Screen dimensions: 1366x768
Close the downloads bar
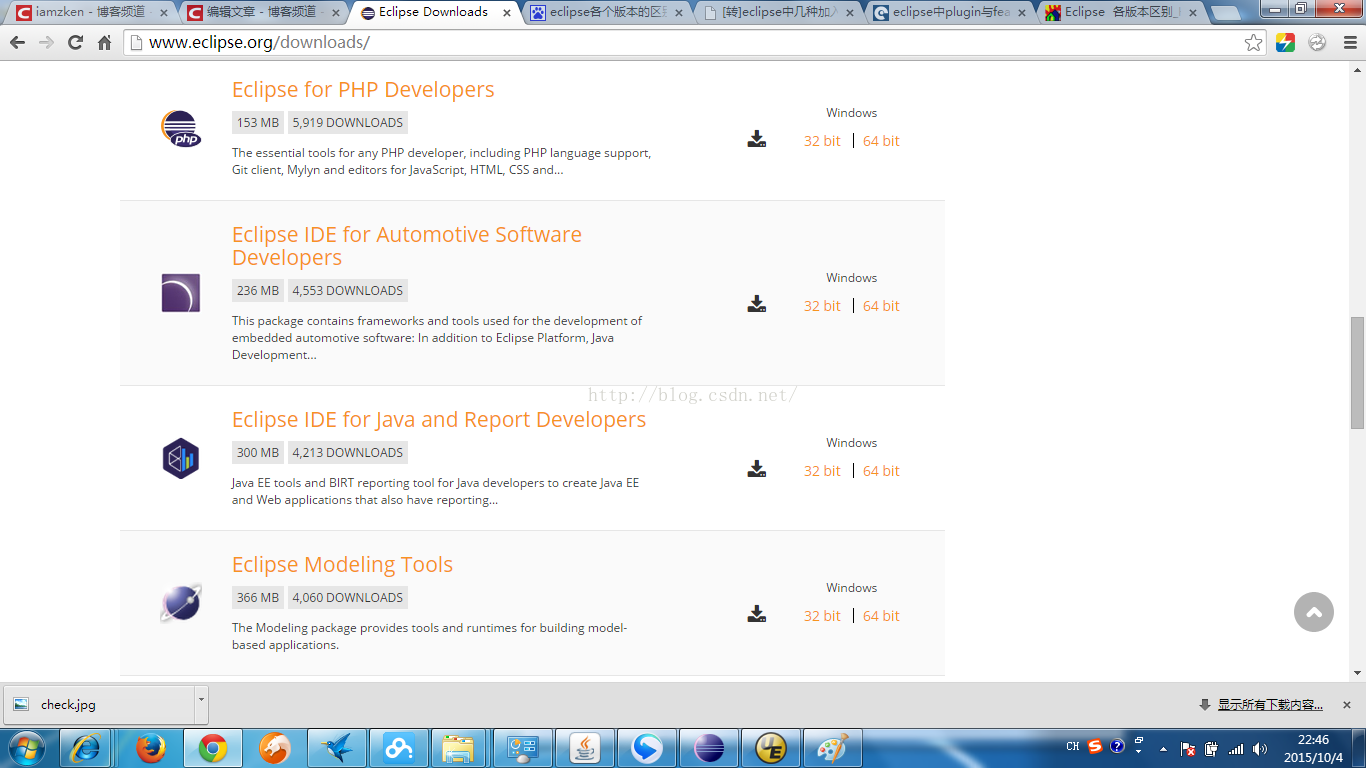1347,705
